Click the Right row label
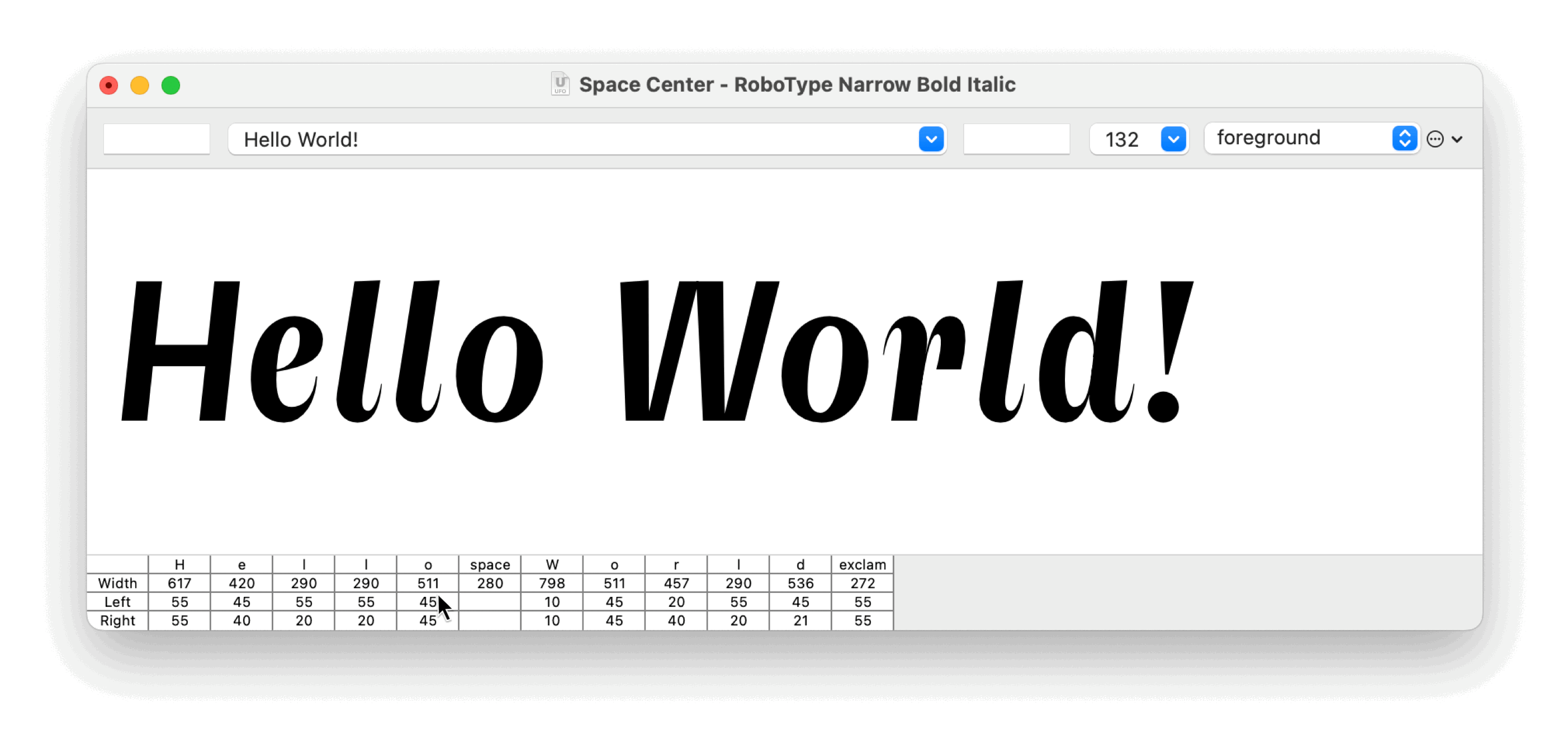Screen dimensions: 1568x745 click(x=117, y=620)
